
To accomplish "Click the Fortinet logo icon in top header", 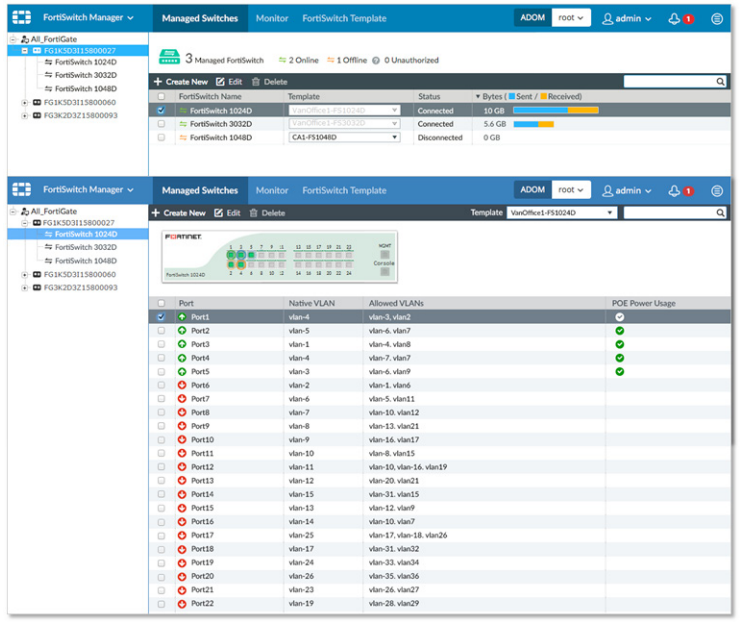I will tap(22, 17).
